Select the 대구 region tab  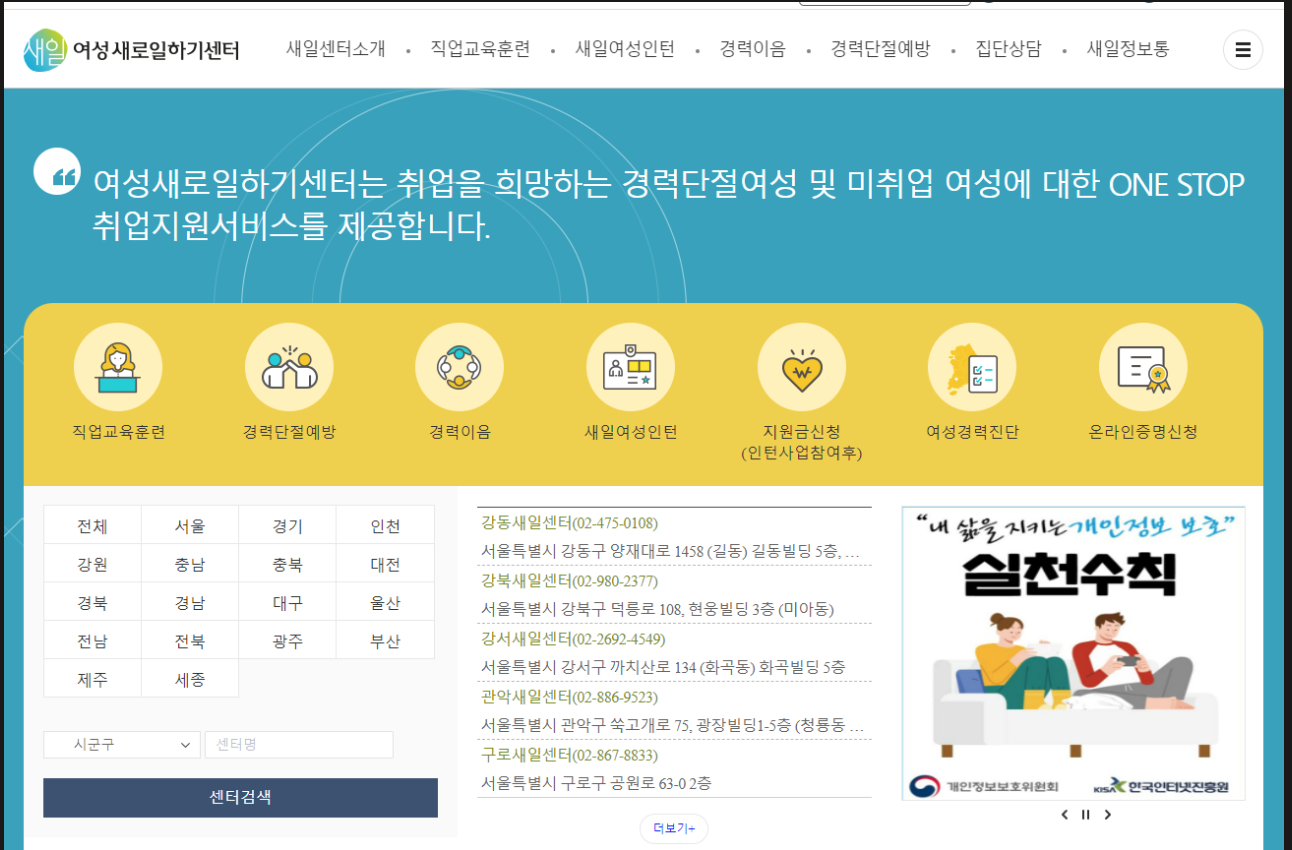287,602
